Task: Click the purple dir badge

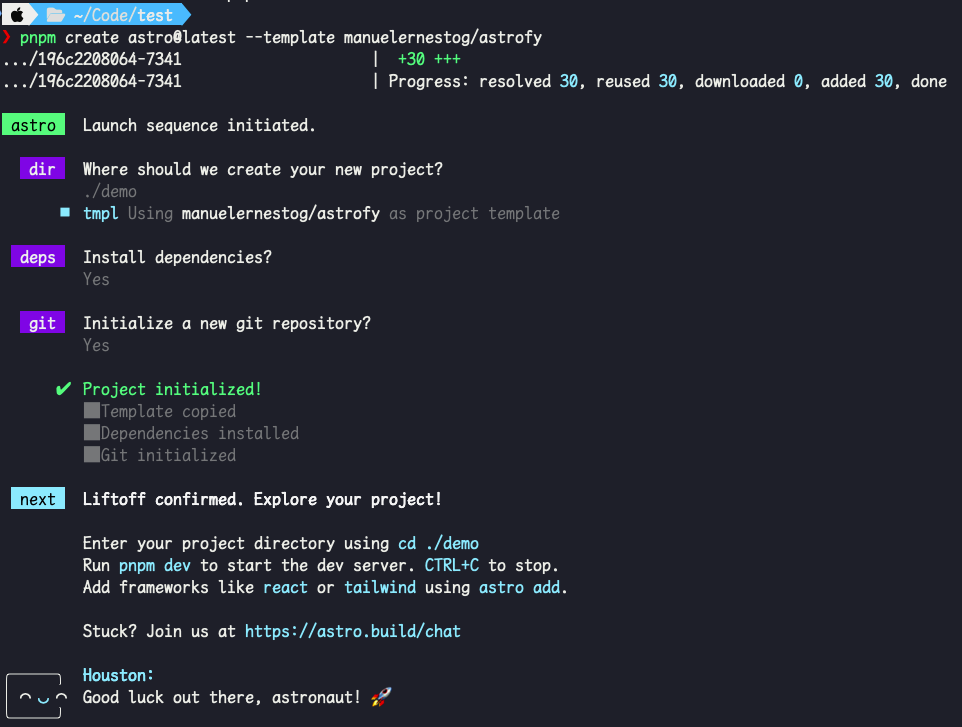Action: coord(42,169)
